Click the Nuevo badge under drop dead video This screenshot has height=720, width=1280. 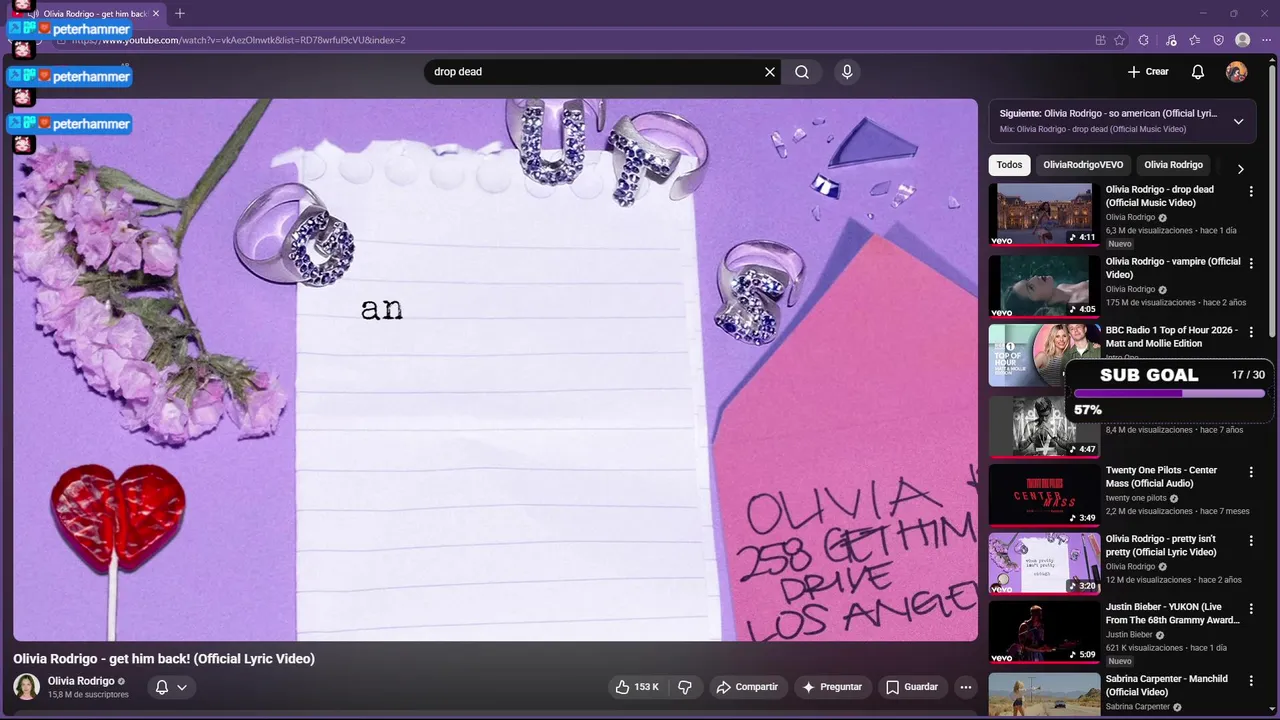1120,244
